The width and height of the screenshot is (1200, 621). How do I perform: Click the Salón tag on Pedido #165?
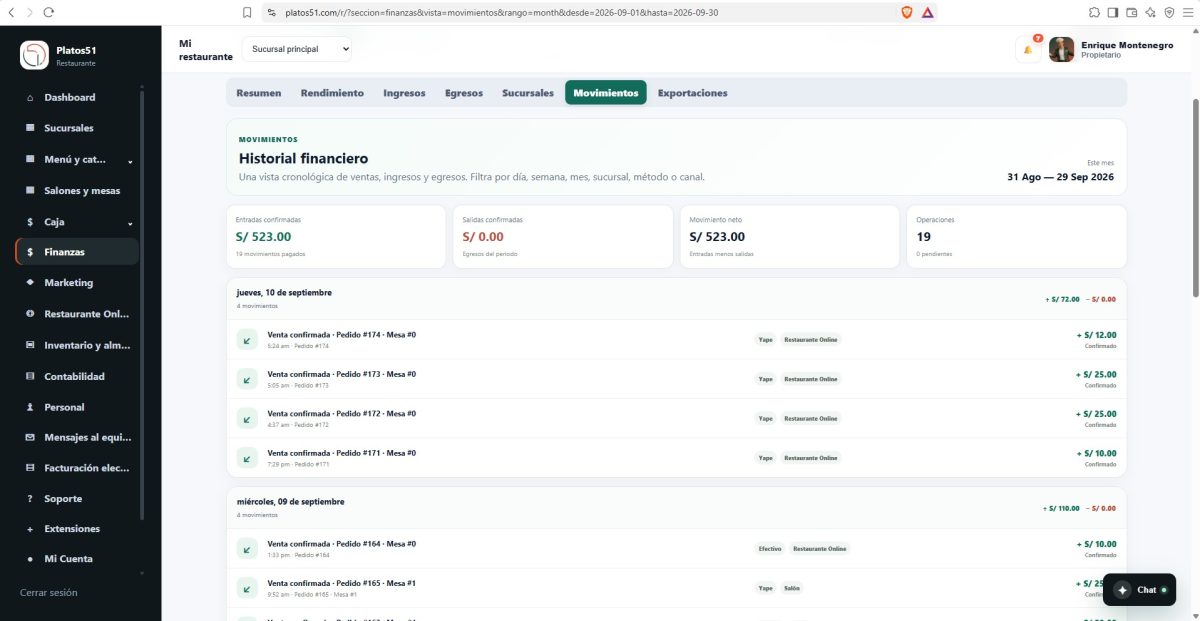click(x=792, y=588)
